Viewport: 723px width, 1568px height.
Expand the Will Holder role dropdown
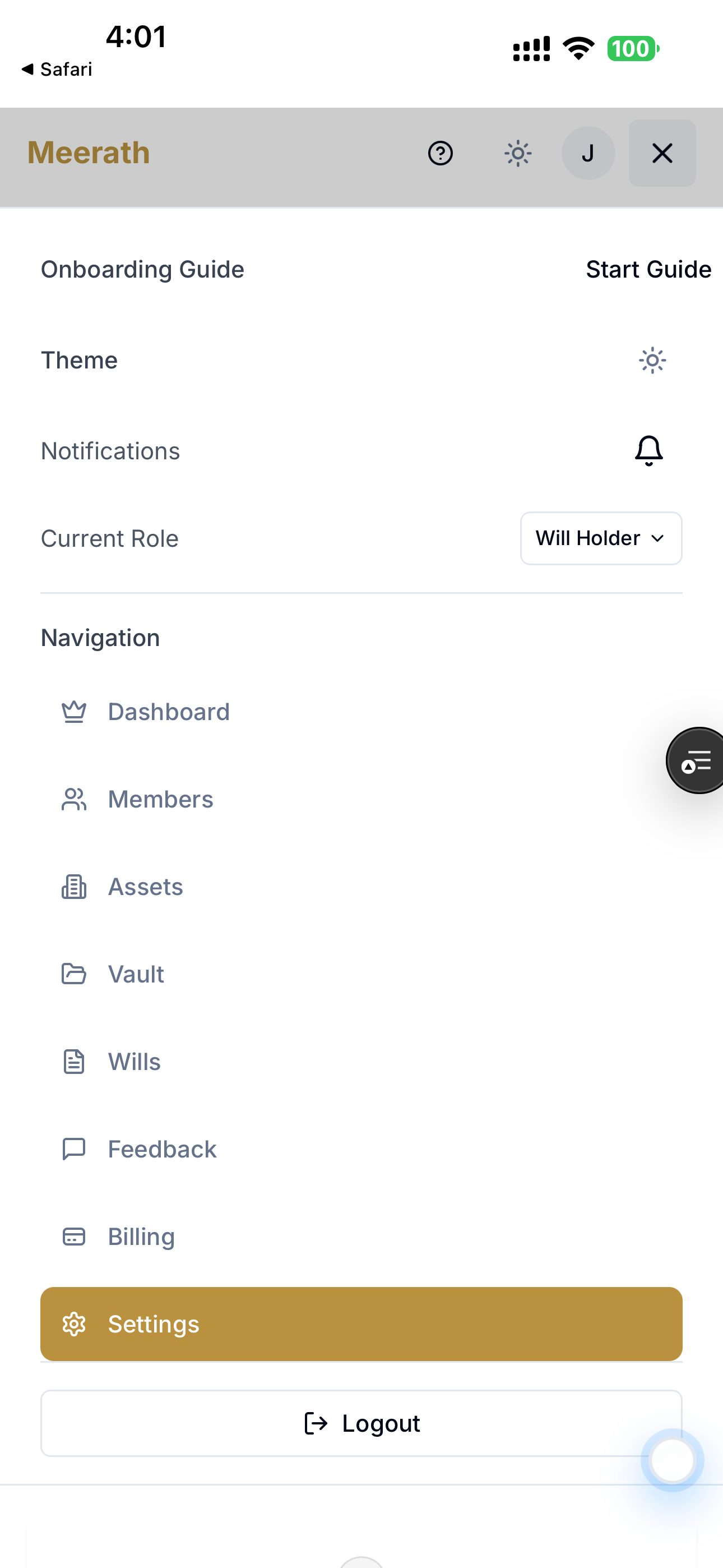(x=601, y=538)
